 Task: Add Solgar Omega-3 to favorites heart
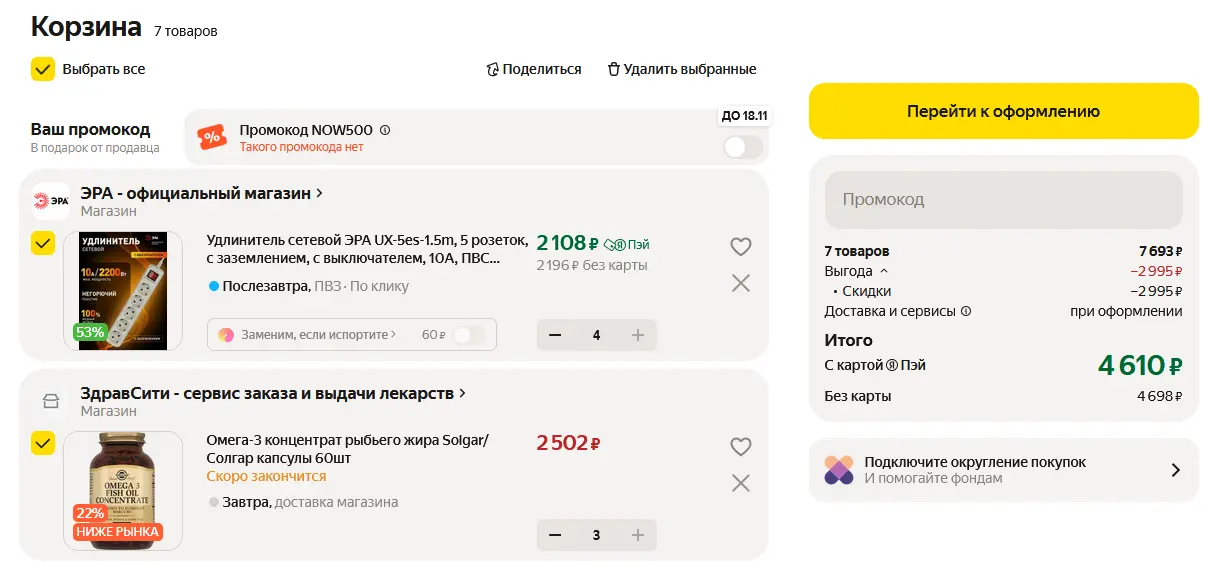click(740, 447)
